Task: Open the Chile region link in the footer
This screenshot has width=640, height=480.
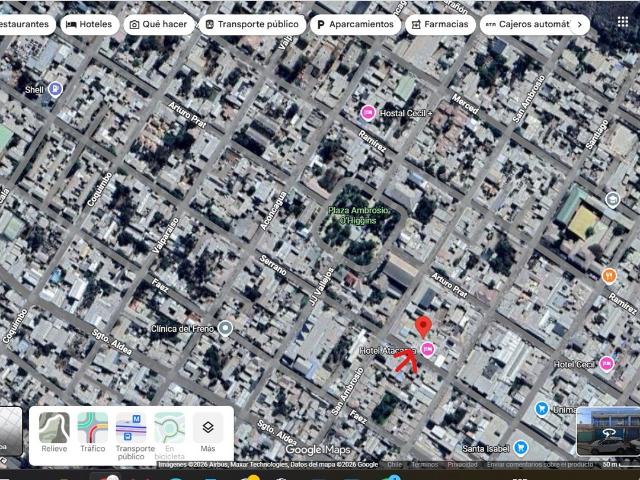Action: [394, 464]
